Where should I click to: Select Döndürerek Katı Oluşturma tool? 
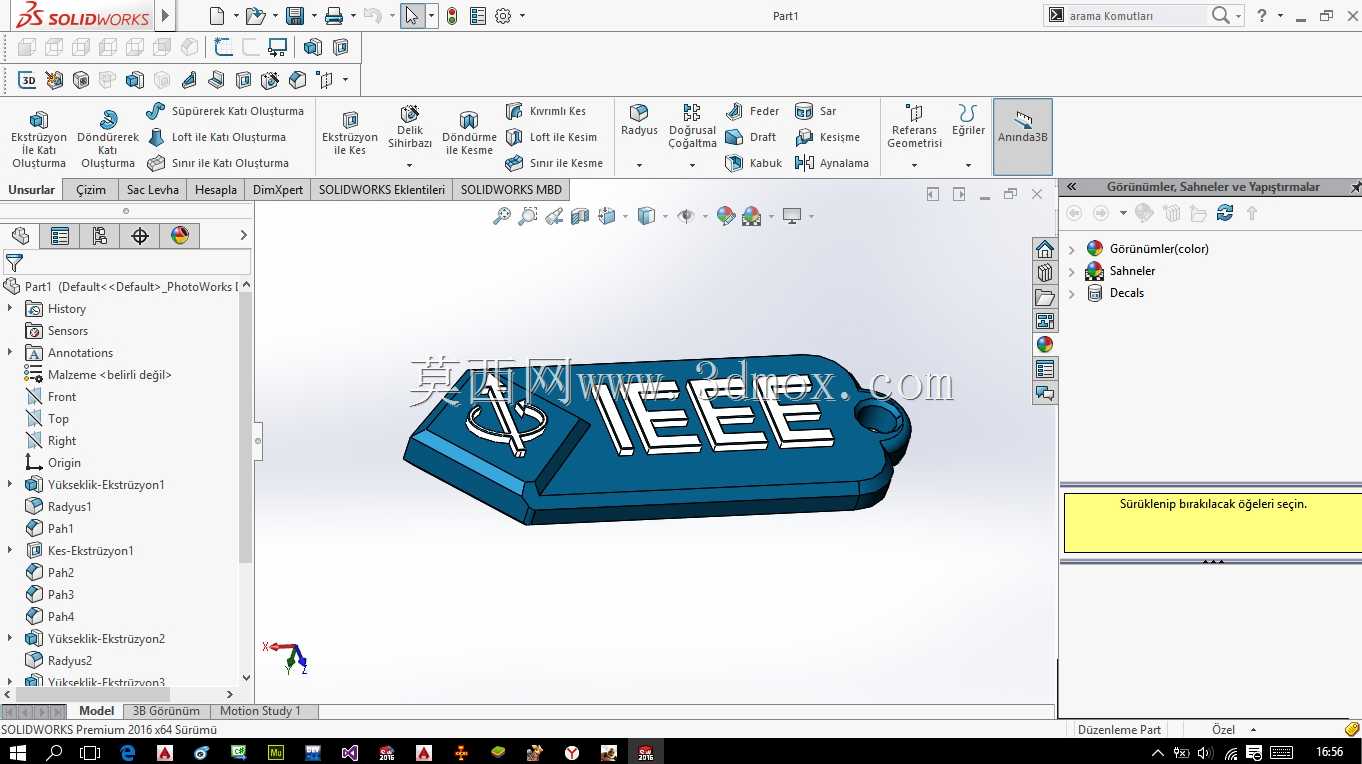[108, 139]
